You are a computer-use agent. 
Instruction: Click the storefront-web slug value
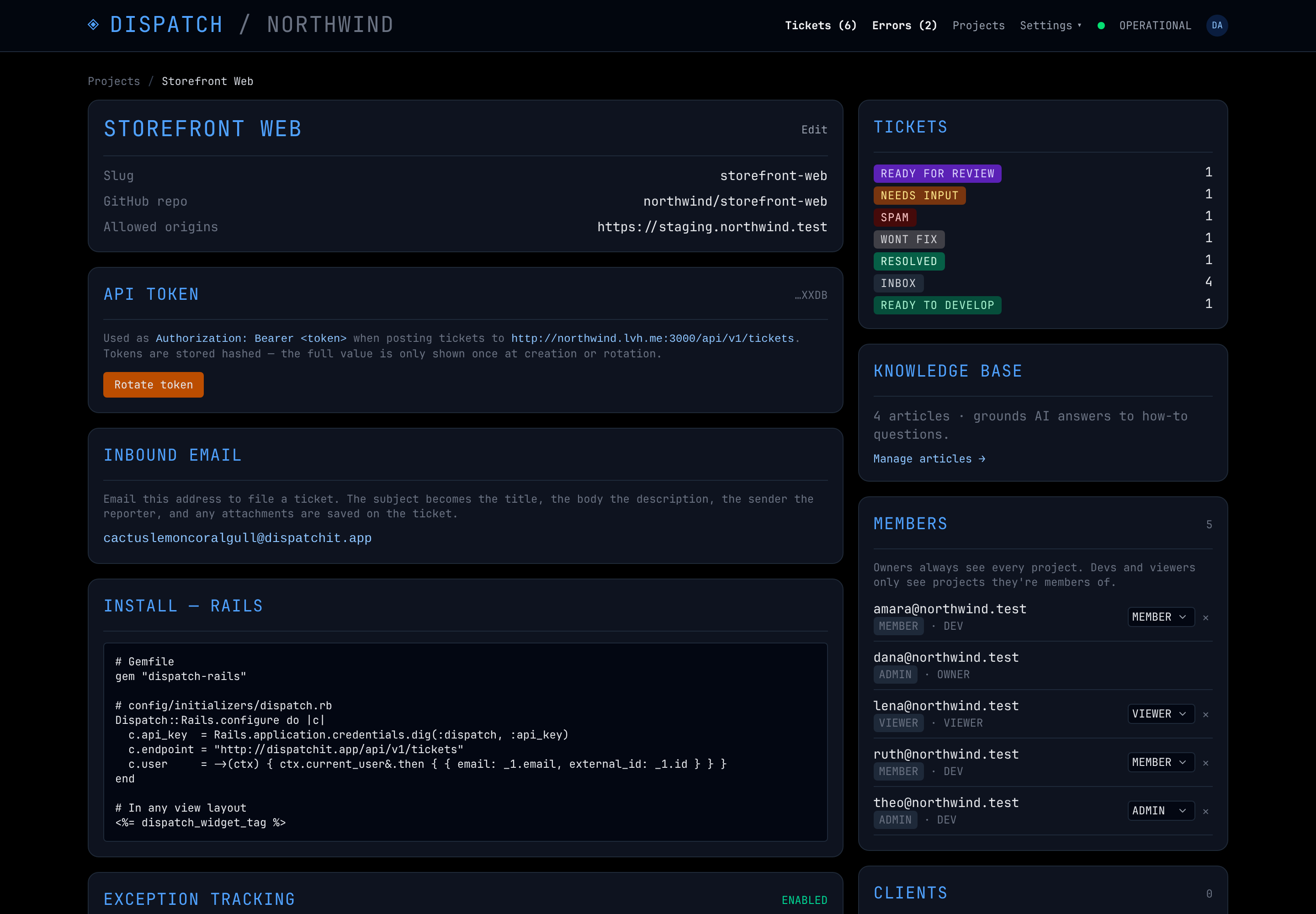pos(773,176)
